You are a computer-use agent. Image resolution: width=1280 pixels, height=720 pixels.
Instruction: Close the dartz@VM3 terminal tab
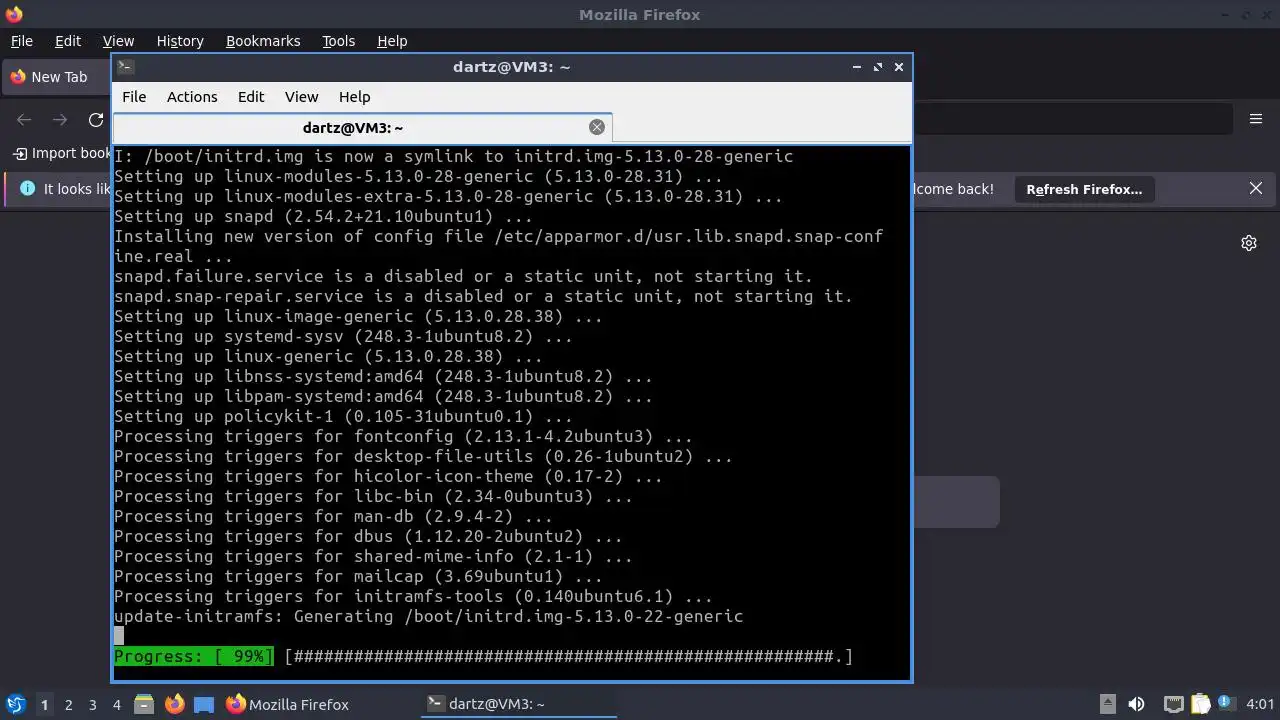point(597,127)
